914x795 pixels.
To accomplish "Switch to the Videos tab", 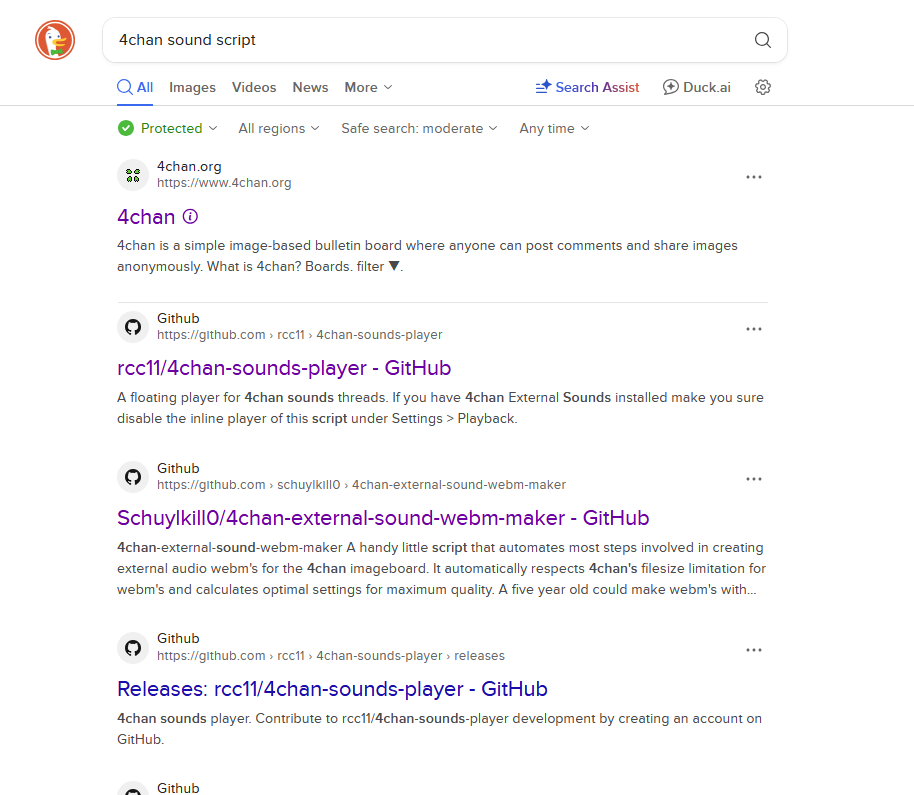I will (254, 87).
